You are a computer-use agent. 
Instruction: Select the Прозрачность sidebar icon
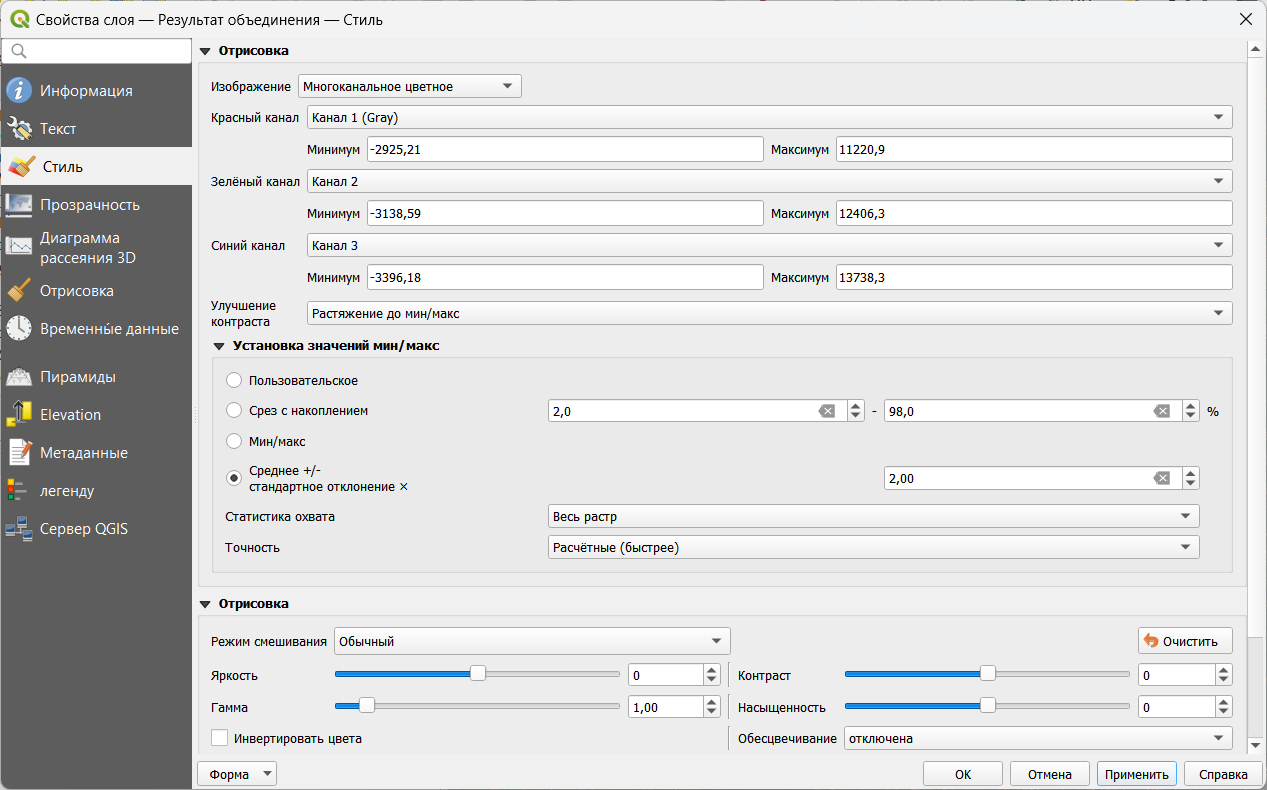tap(19, 205)
